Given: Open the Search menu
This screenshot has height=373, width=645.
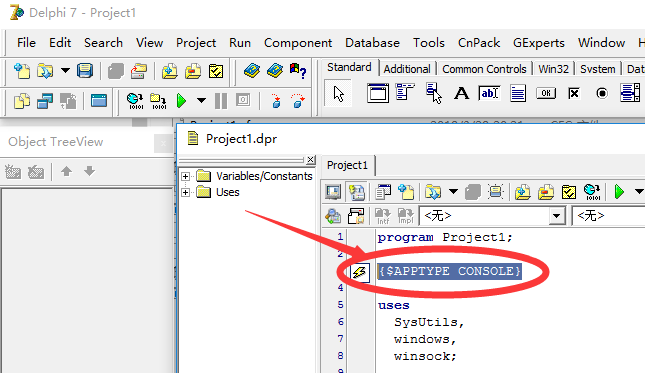Looking at the screenshot, I should coord(103,43).
